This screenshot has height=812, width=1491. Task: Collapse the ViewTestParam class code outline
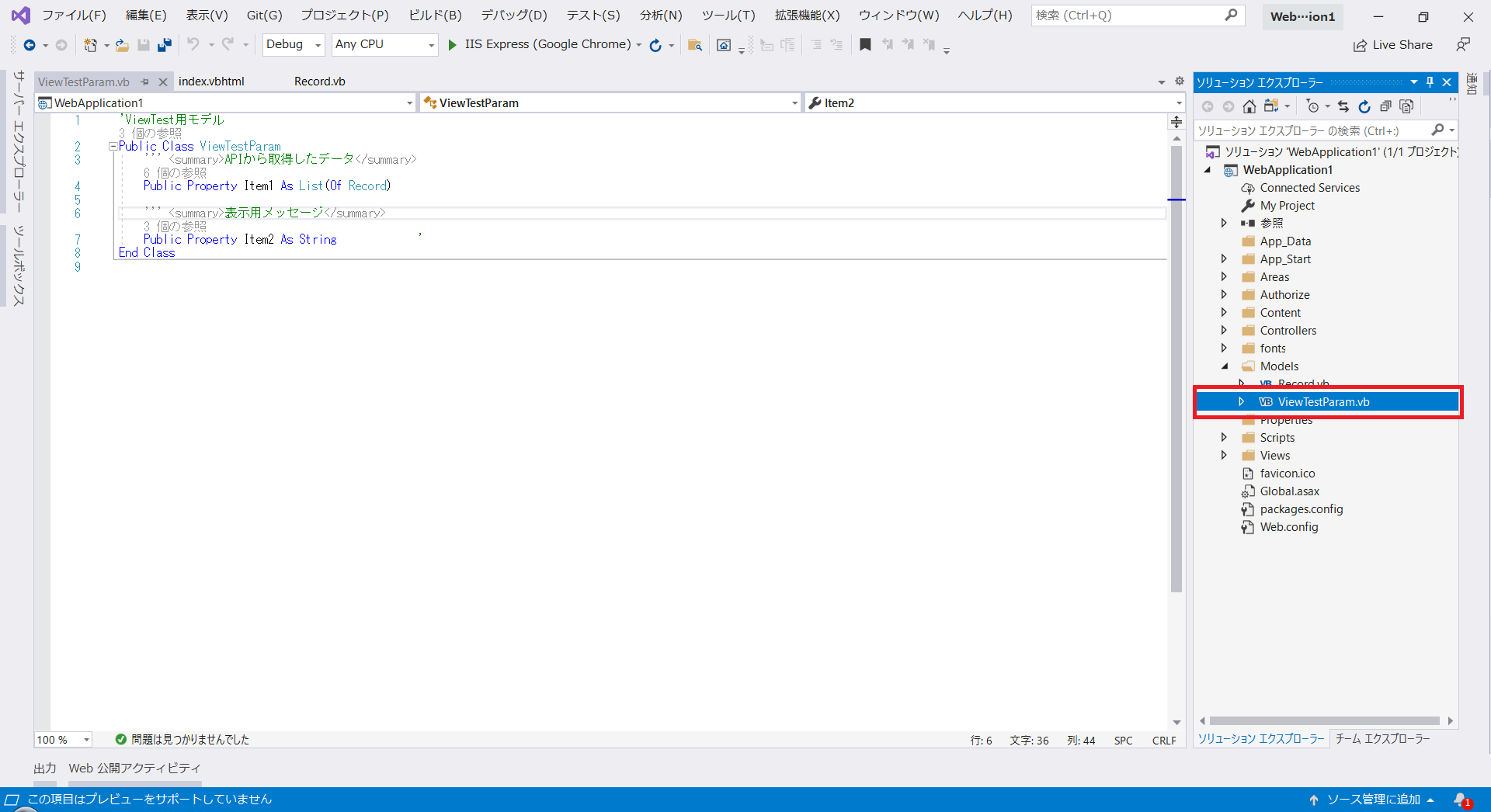(113, 146)
